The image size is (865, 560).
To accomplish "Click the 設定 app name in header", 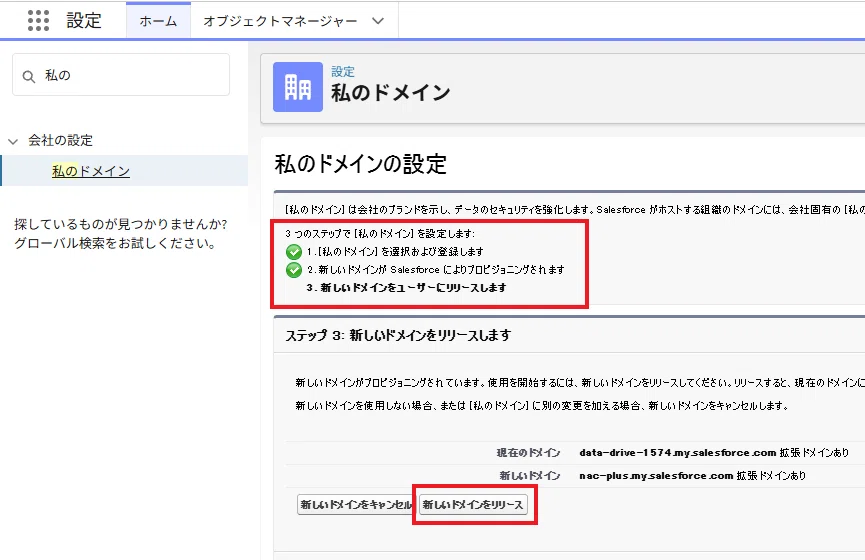I will [x=84, y=21].
